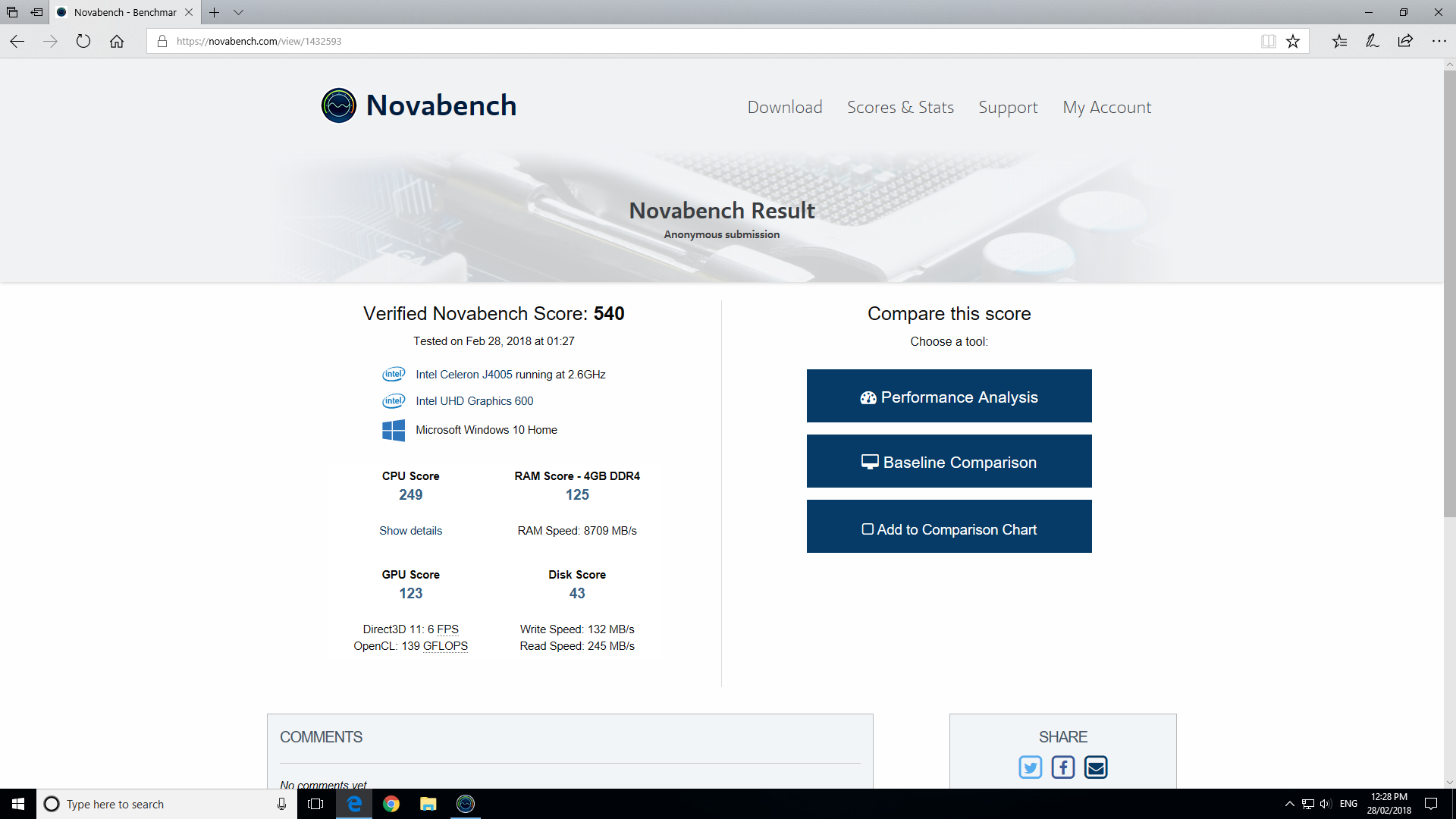Open the Support menu item
The width and height of the screenshot is (1456, 819).
click(x=1008, y=107)
